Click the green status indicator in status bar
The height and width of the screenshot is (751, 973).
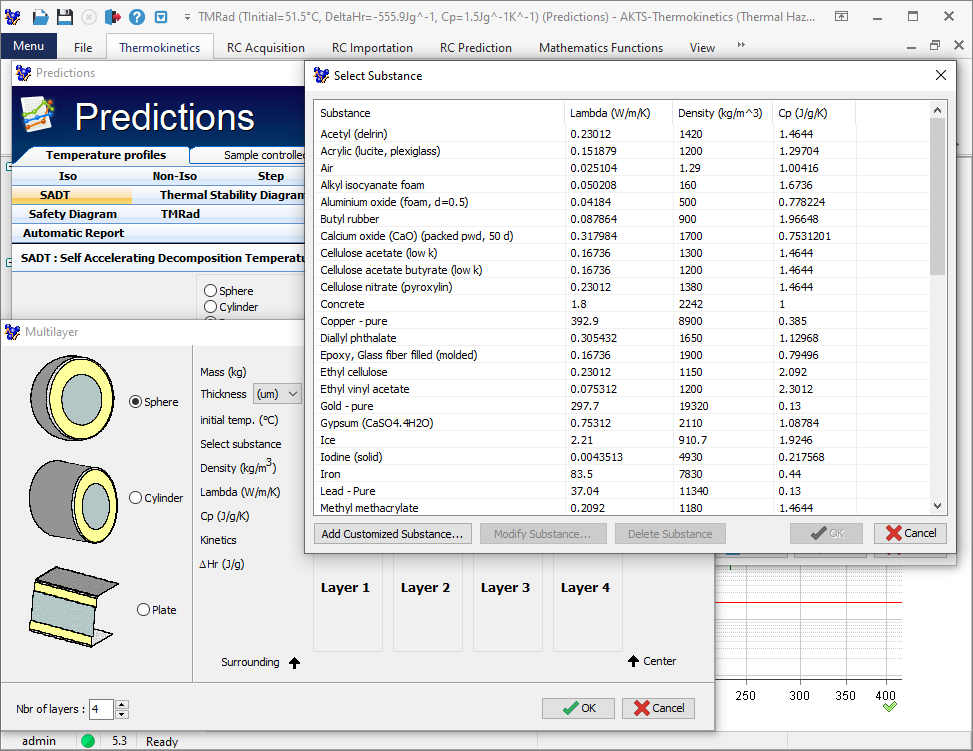click(88, 741)
